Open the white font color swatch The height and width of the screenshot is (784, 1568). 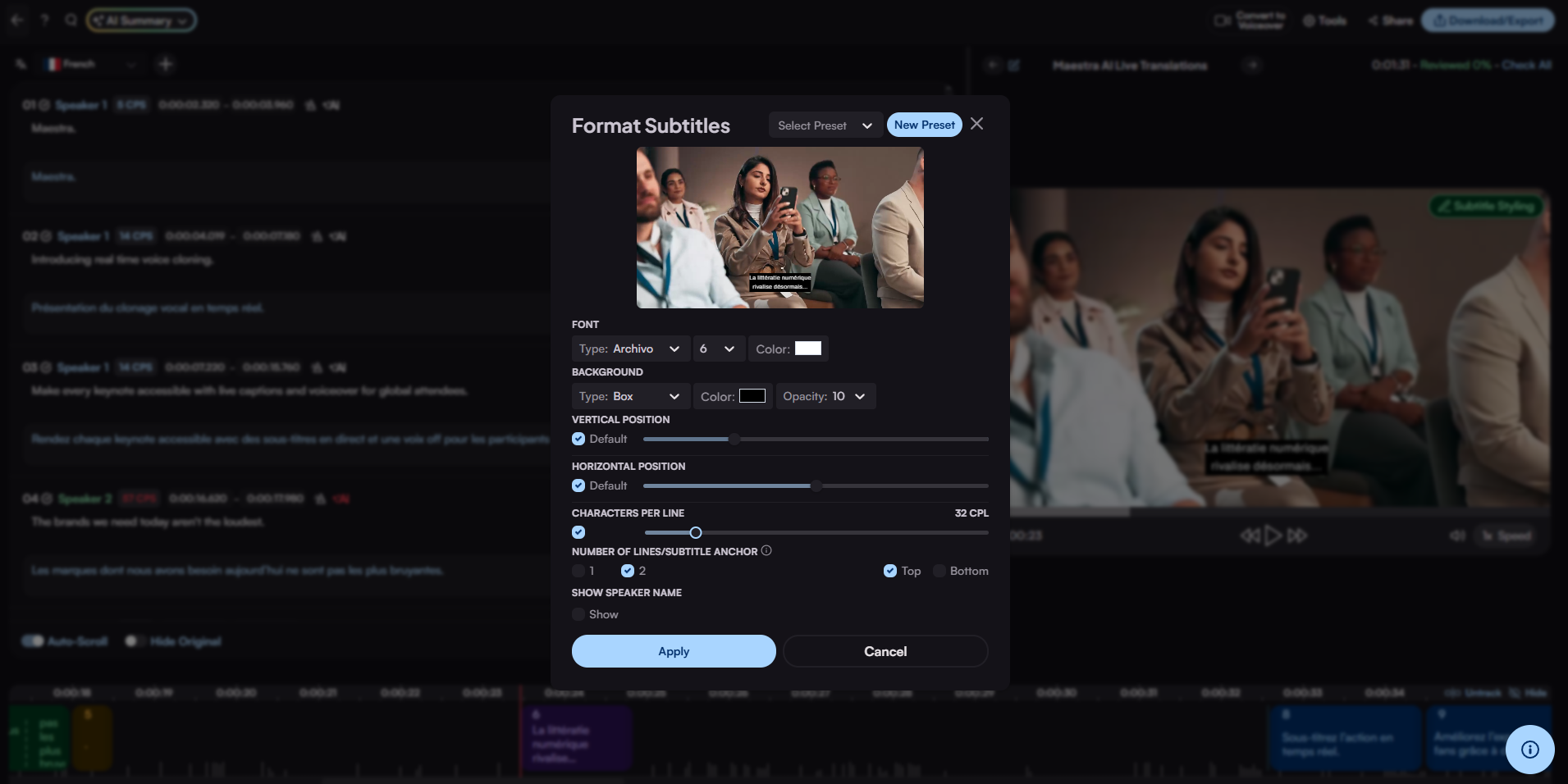click(807, 349)
